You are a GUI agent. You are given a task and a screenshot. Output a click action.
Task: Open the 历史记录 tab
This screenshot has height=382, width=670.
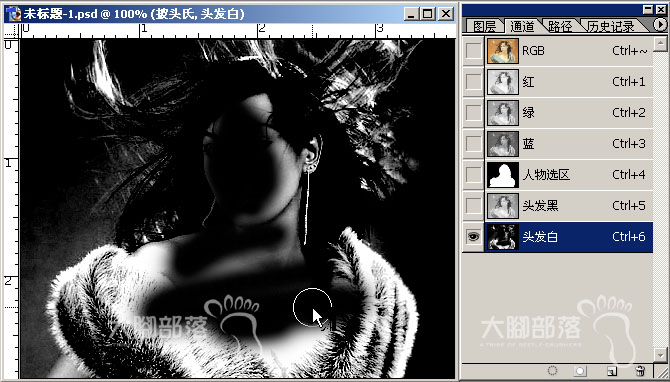click(611, 26)
